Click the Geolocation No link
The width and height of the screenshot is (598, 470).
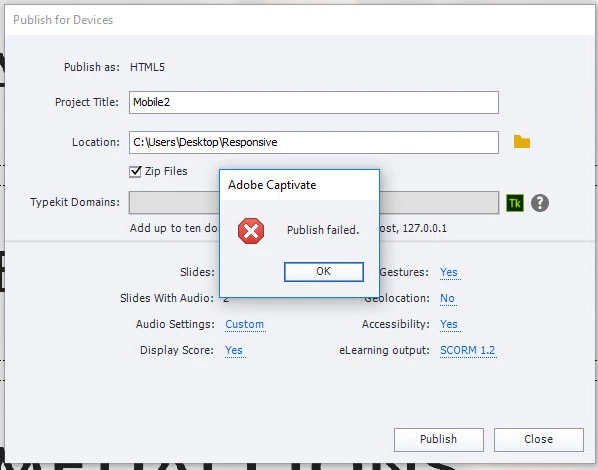click(447, 298)
